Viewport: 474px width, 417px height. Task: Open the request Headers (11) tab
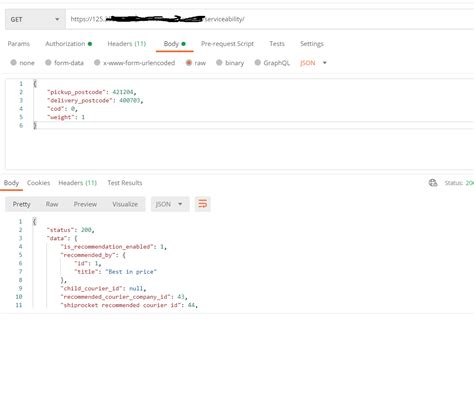pyautogui.click(x=127, y=44)
